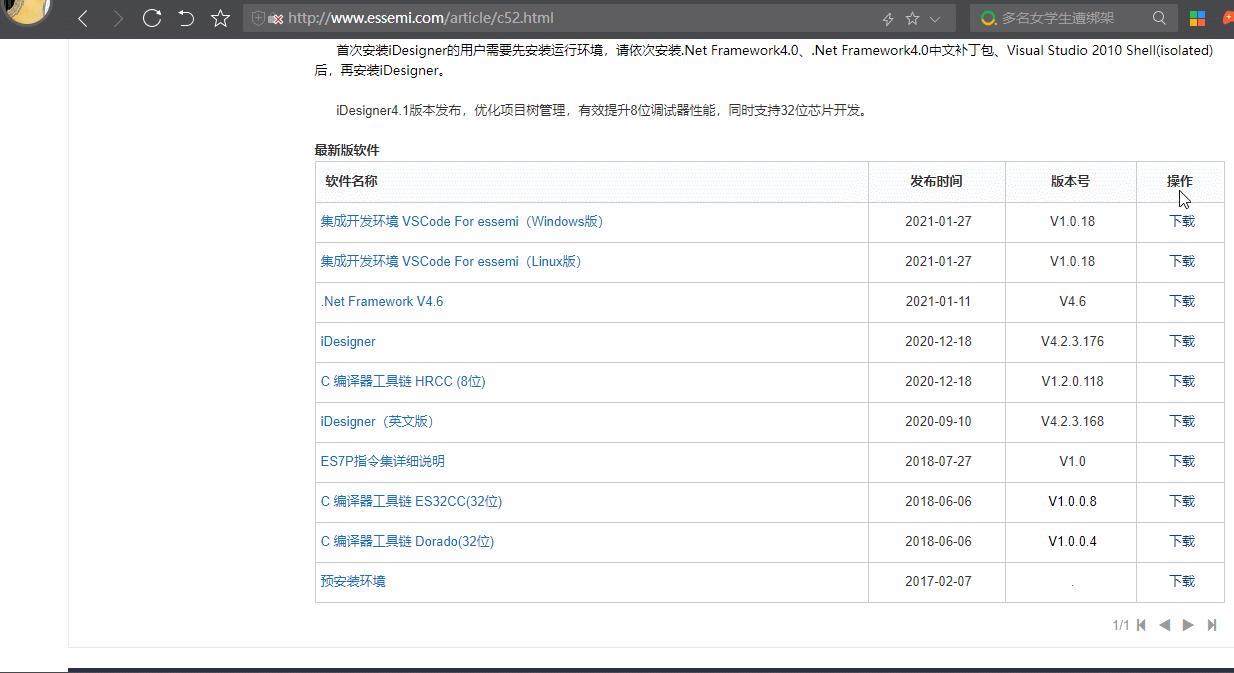Viewport: 1234px width, 673px height.
Task: Click the star icon left of the address bar
Action: 218,17
